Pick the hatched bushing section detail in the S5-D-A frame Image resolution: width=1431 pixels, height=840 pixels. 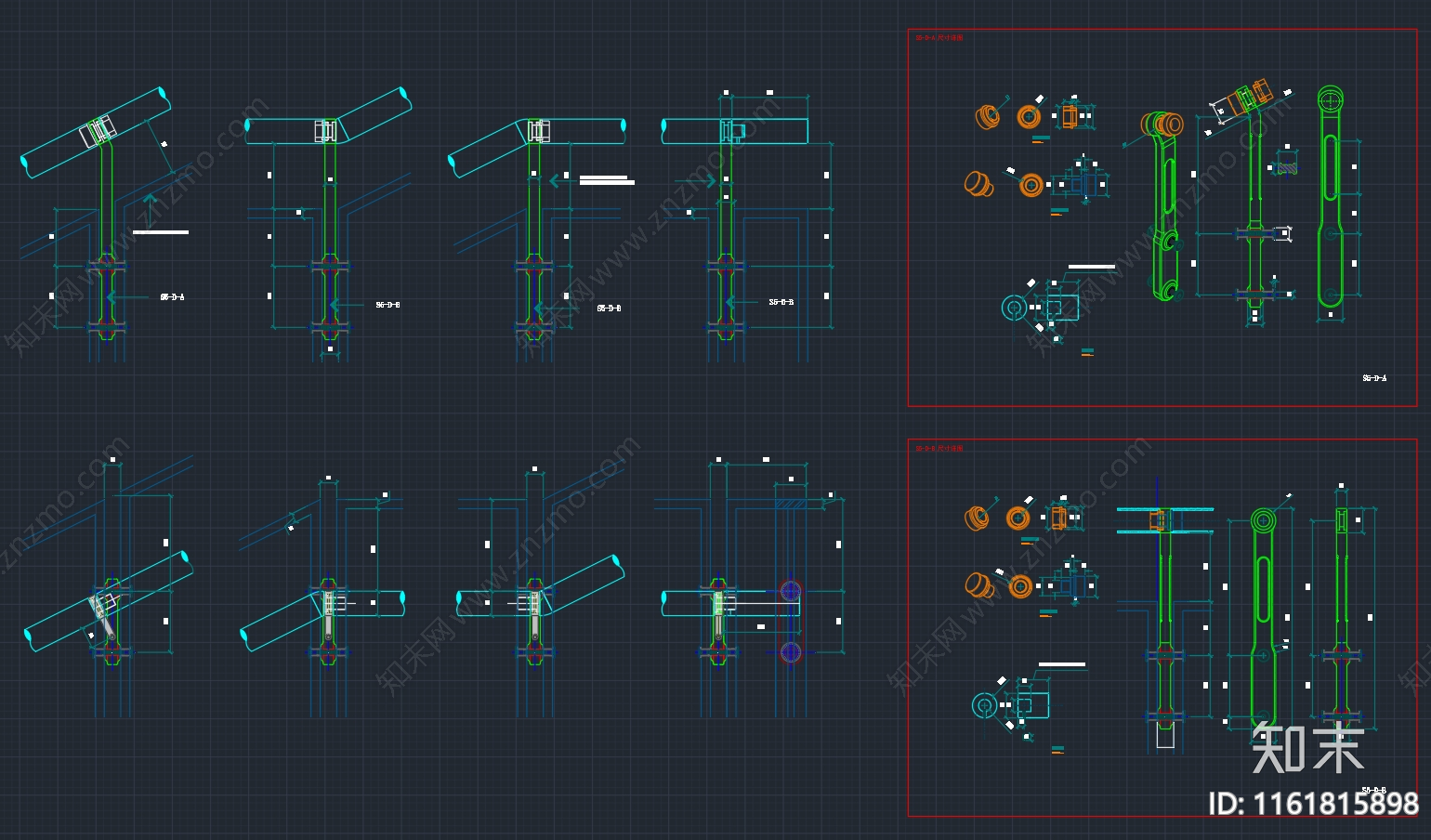[1285, 166]
